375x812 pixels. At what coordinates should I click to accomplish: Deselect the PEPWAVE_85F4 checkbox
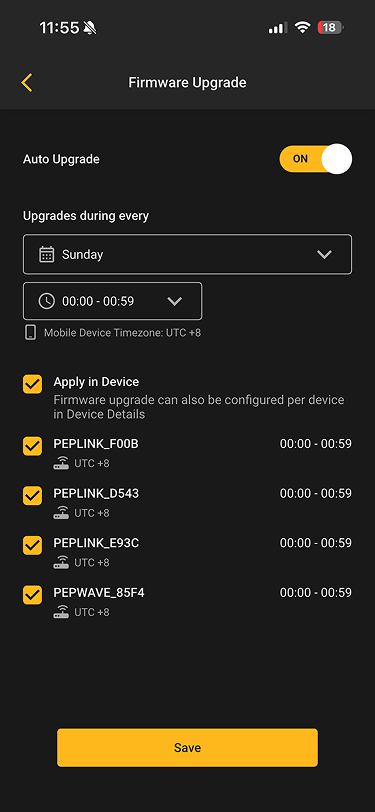(x=33, y=595)
